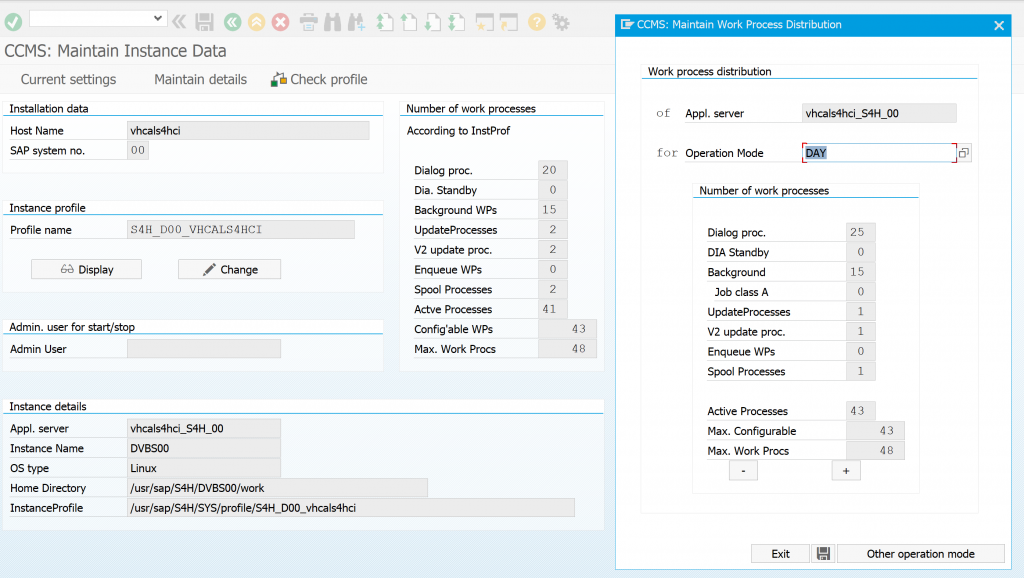Click Other operation mode in the dialog

(920, 553)
